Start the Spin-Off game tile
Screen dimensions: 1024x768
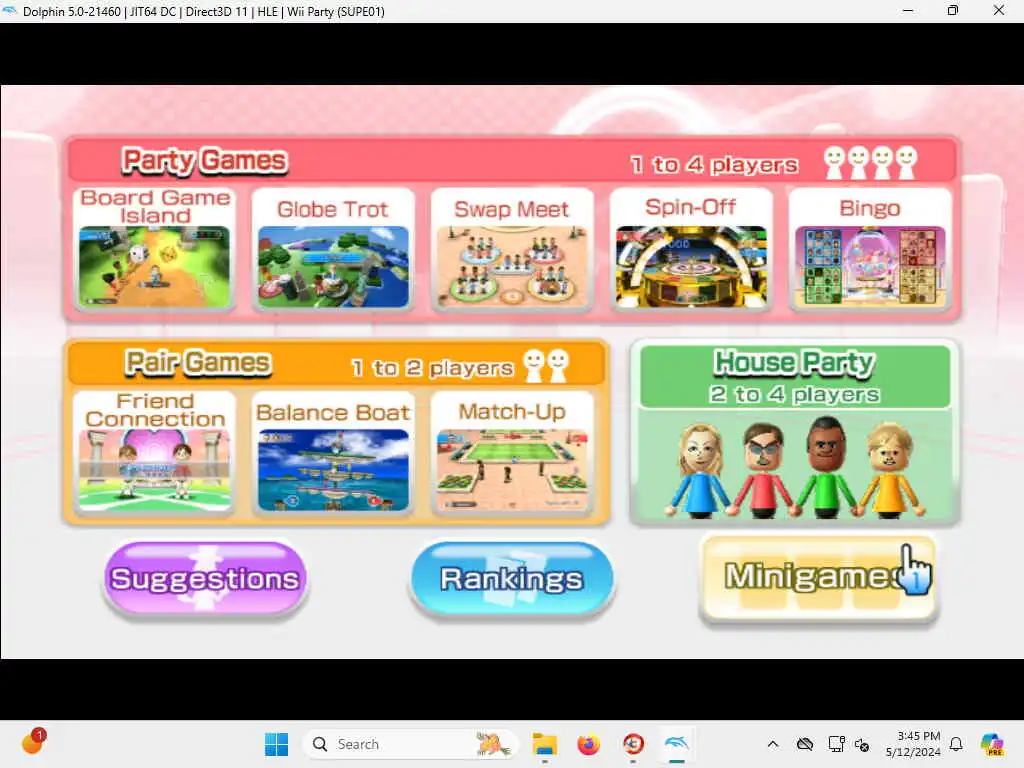click(x=691, y=249)
